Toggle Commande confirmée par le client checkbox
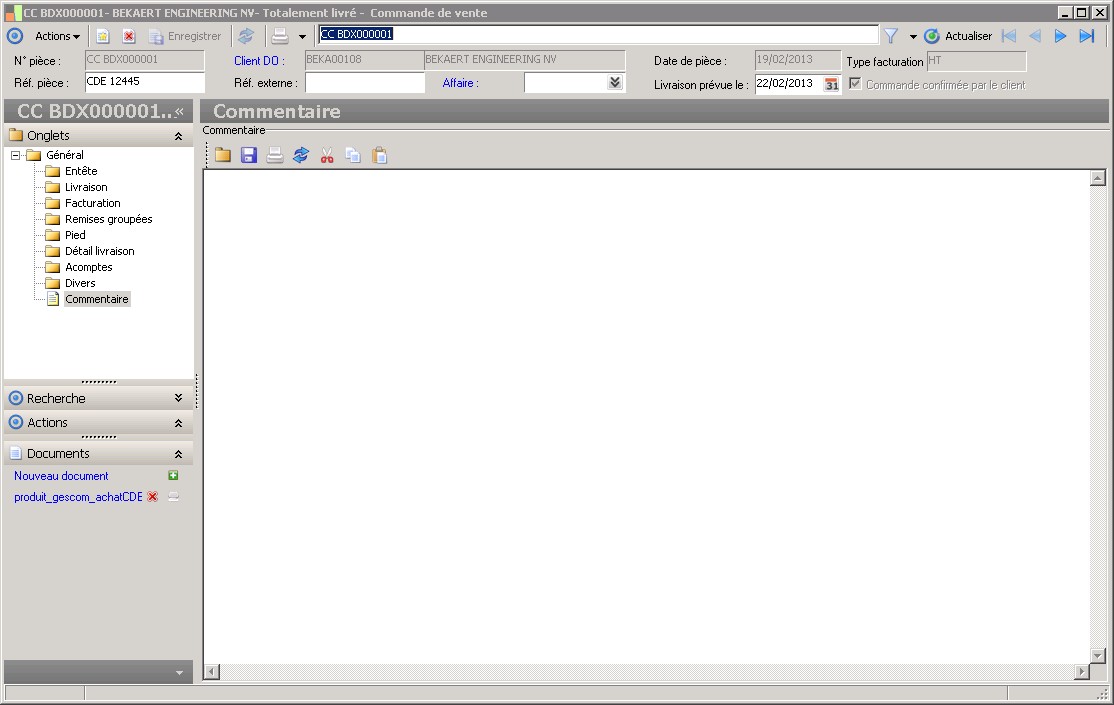1114x705 pixels. coord(855,84)
